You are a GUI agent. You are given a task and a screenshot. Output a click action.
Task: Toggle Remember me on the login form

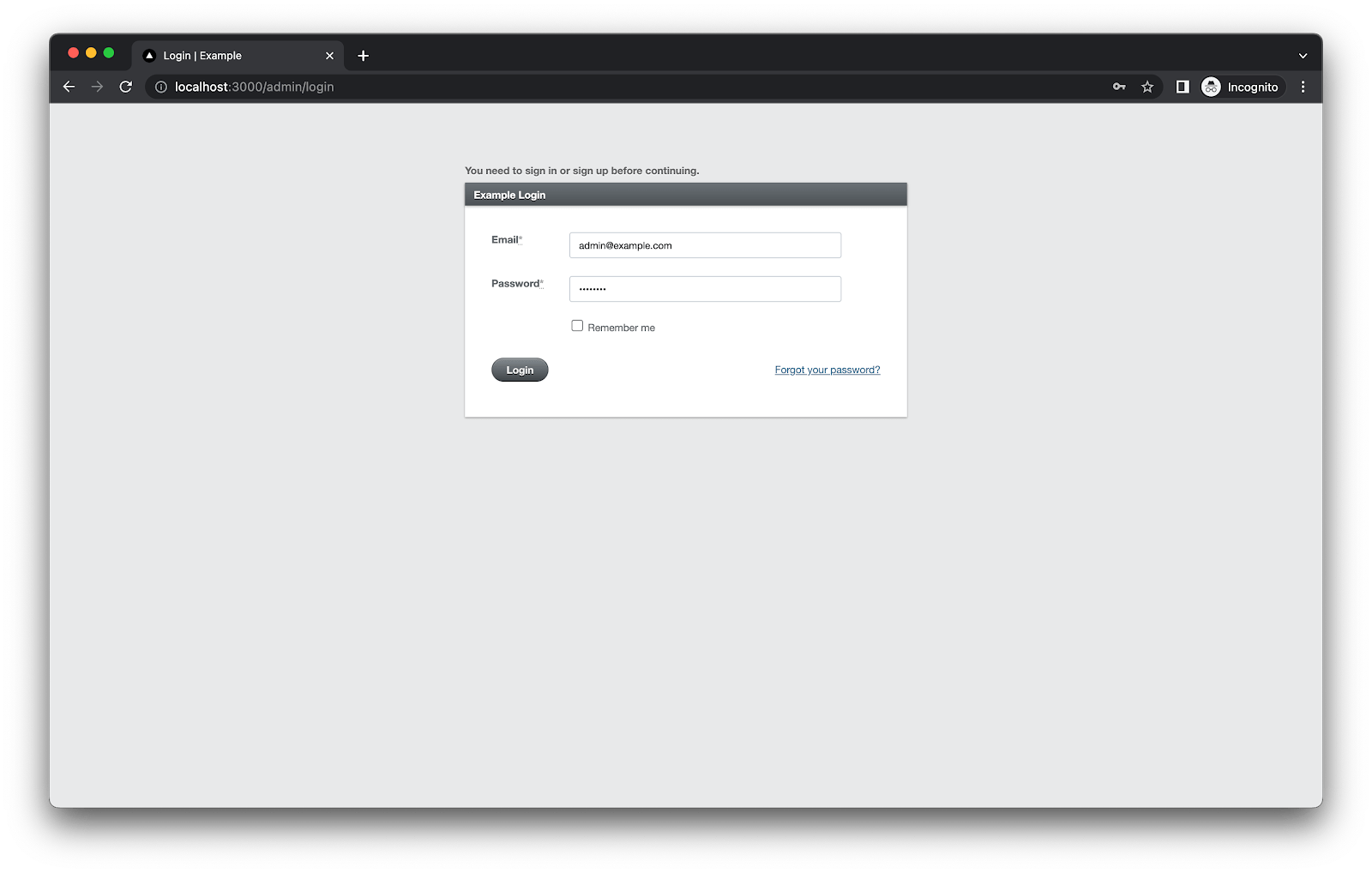coord(577,325)
